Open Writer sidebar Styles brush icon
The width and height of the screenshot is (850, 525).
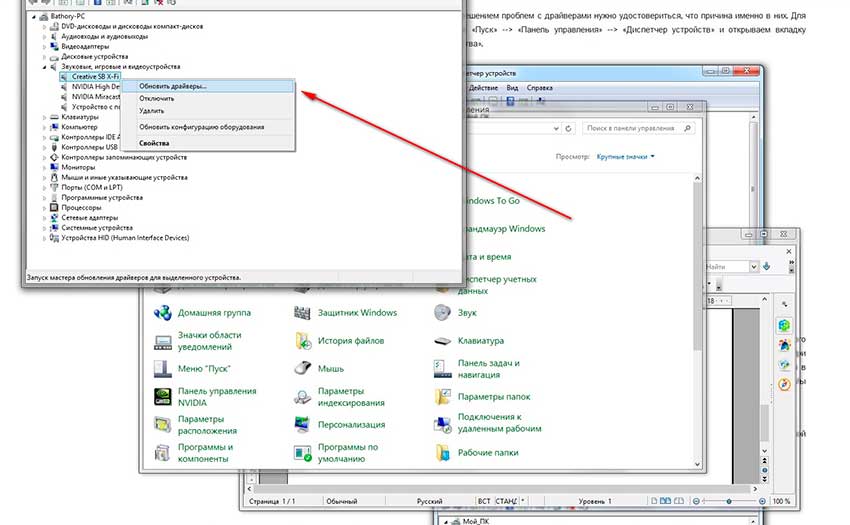[x=784, y=345]
